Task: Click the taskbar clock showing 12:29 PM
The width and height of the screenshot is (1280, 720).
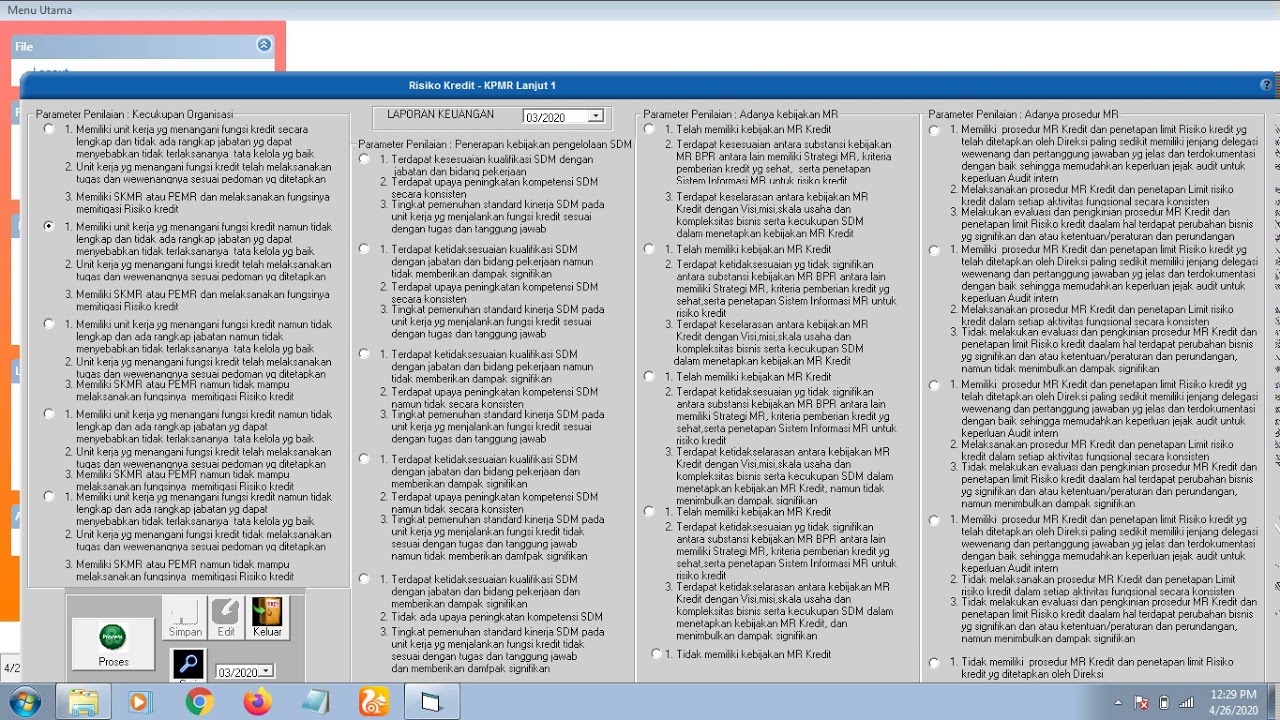Action: click(x=1232, y=702)
